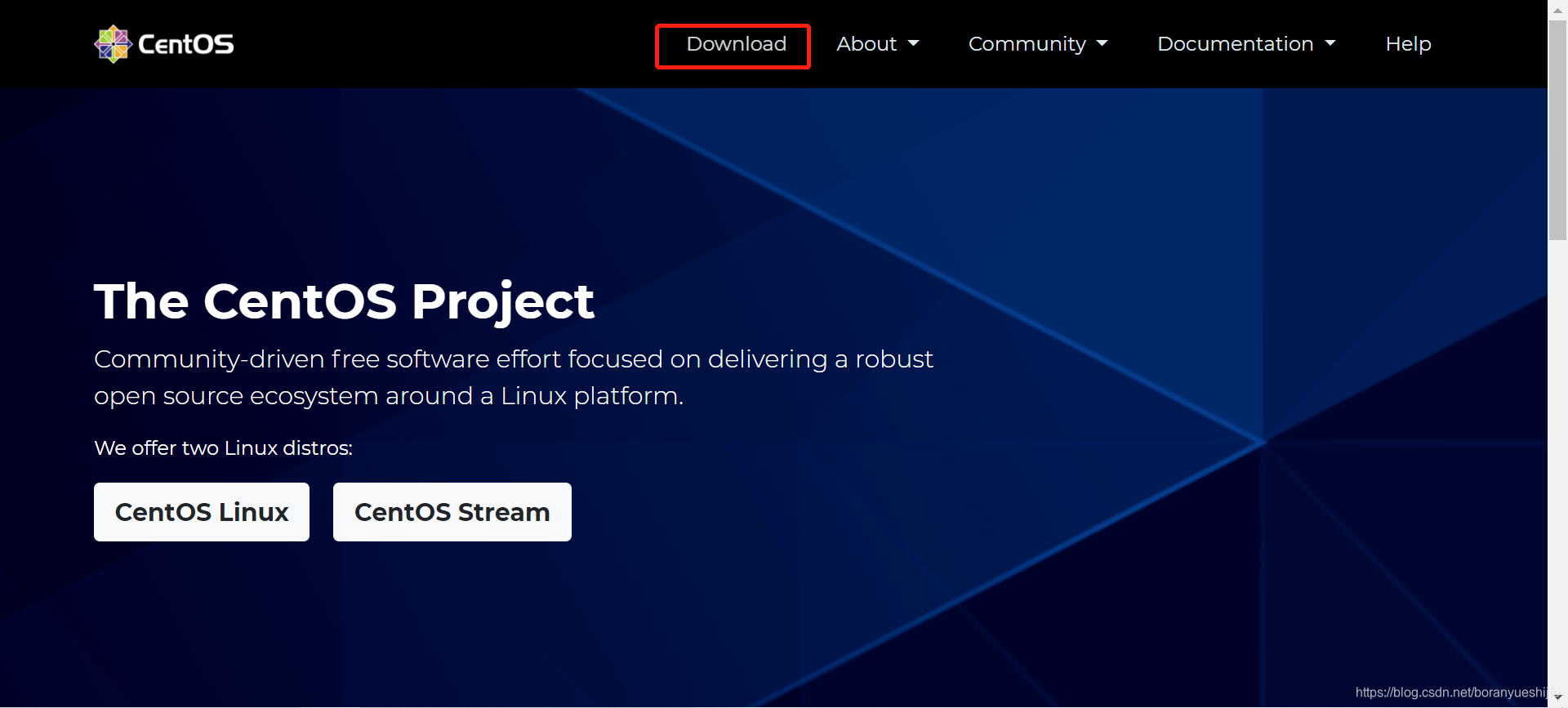The height and width of the screenshot is (708, 1568).
Task: Click 'We offer two Linux distros:' text
Action: pos(223,448)
